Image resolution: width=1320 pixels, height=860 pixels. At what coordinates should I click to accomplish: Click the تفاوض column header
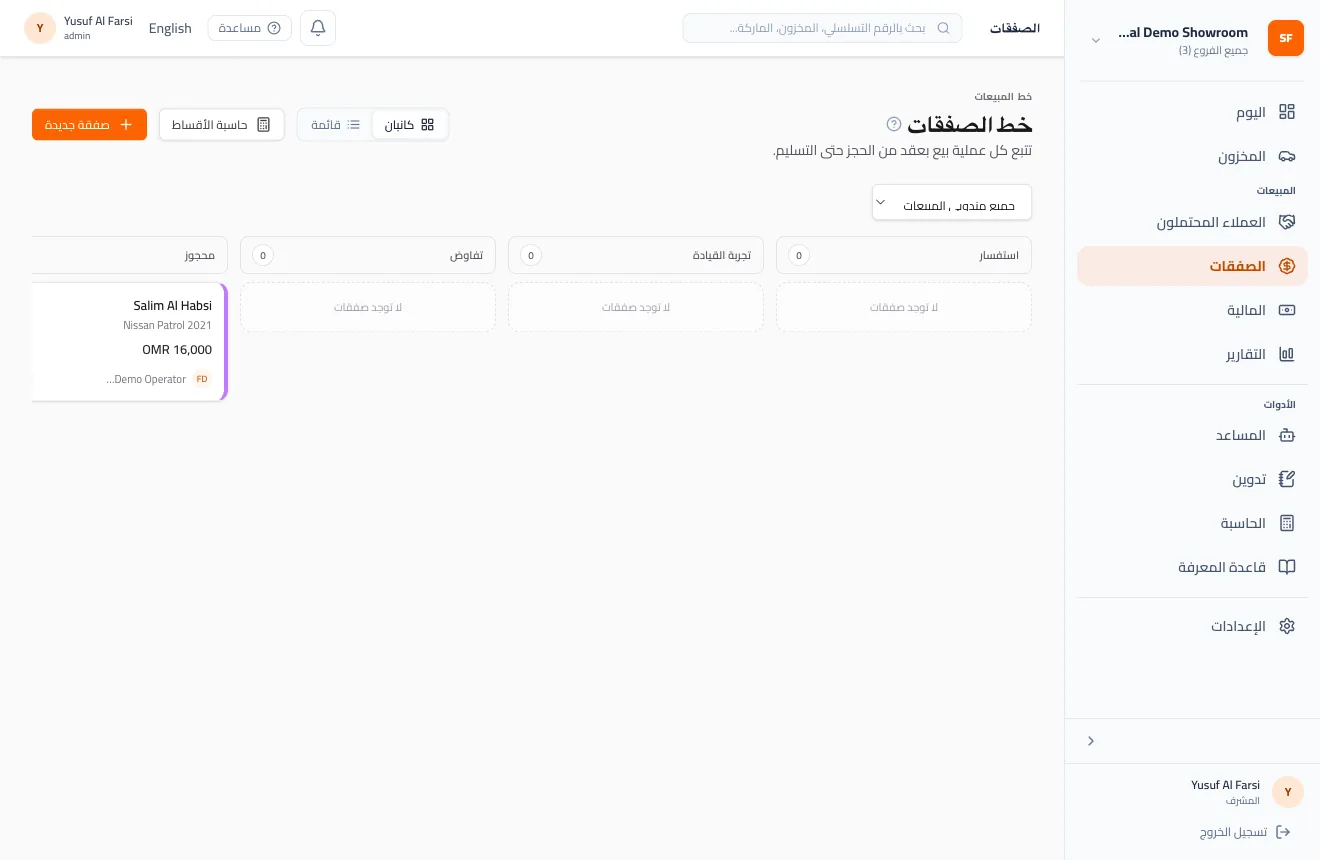coord(368,255)
